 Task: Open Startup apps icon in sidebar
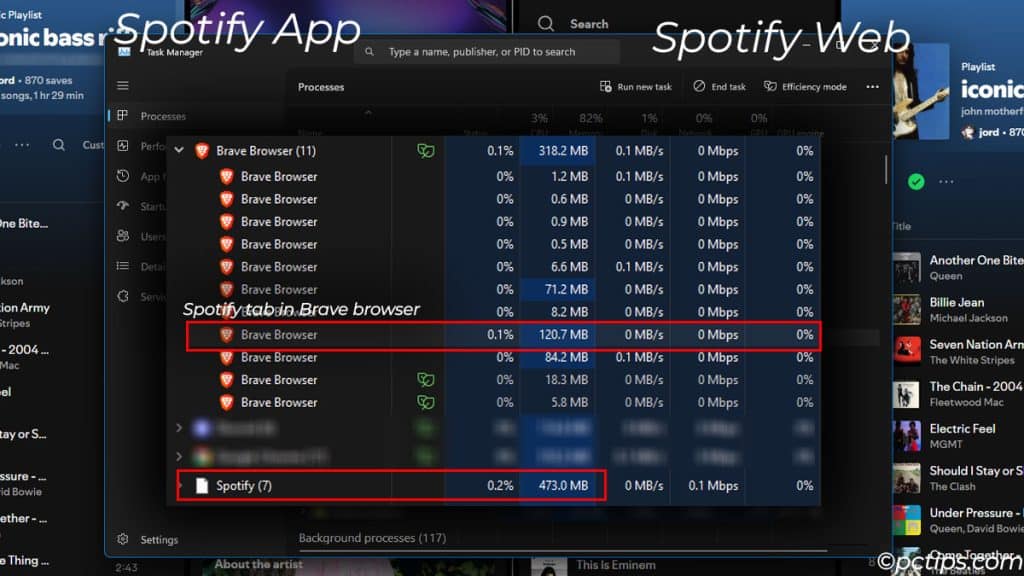click(123, 206)
